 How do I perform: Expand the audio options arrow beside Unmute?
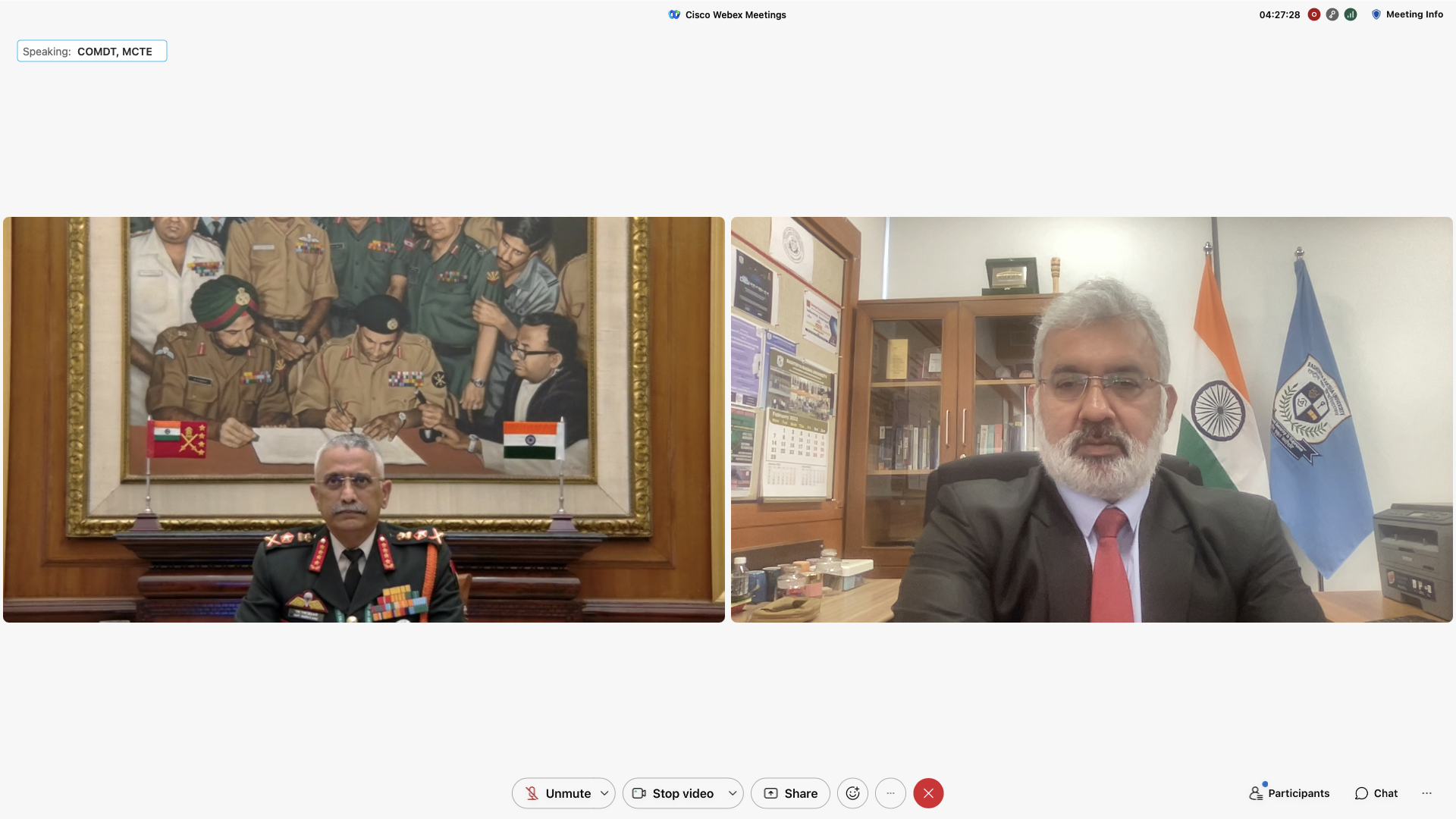point(604,793)
